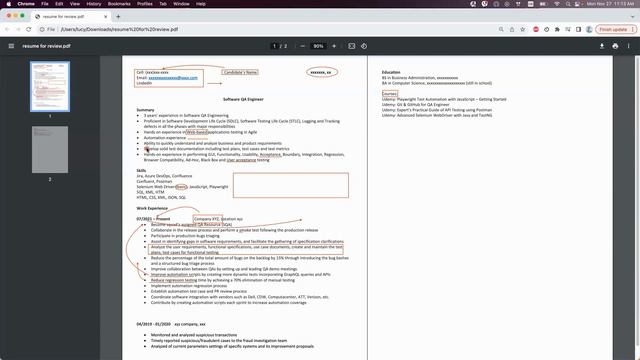Click the 'Summary' heading
Viewport: 640px width, 360px height.
145,110
